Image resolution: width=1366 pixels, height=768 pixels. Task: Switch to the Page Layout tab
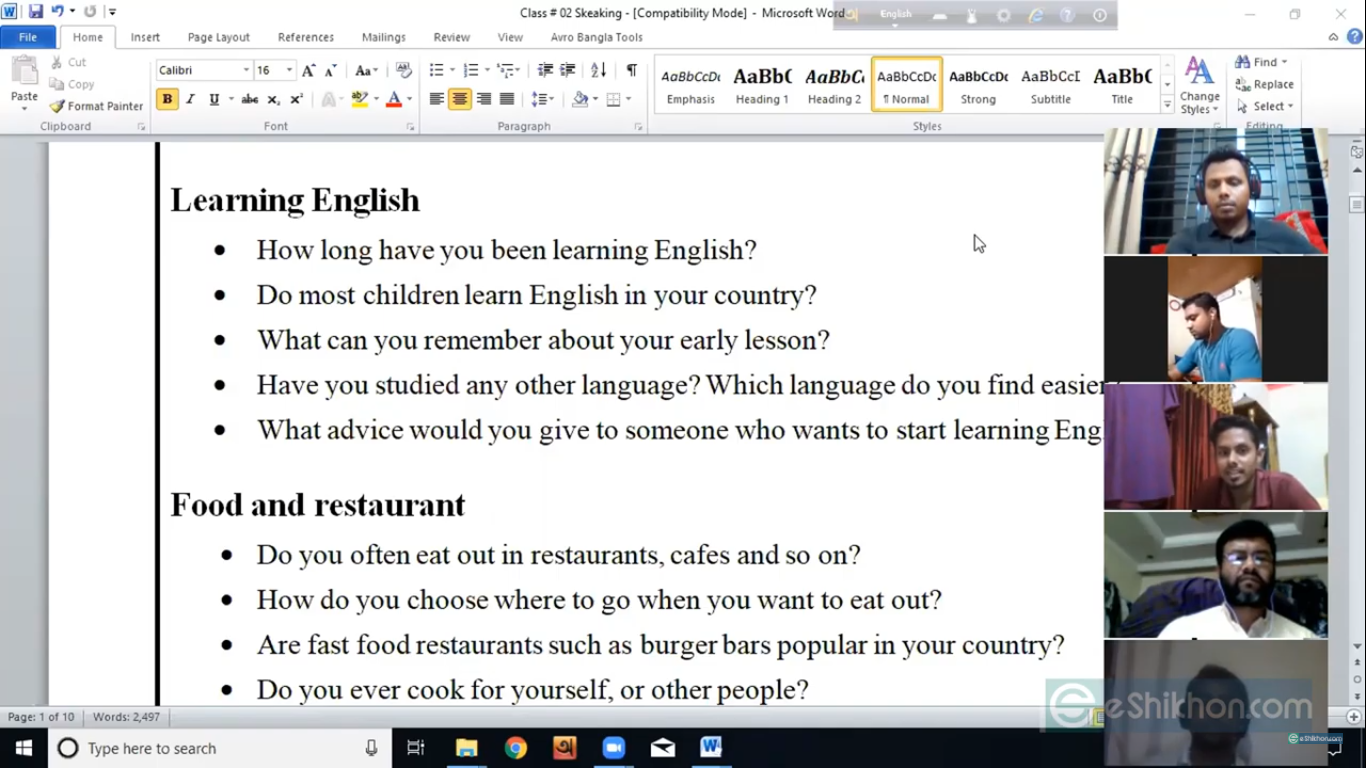(x=218, y=37)
